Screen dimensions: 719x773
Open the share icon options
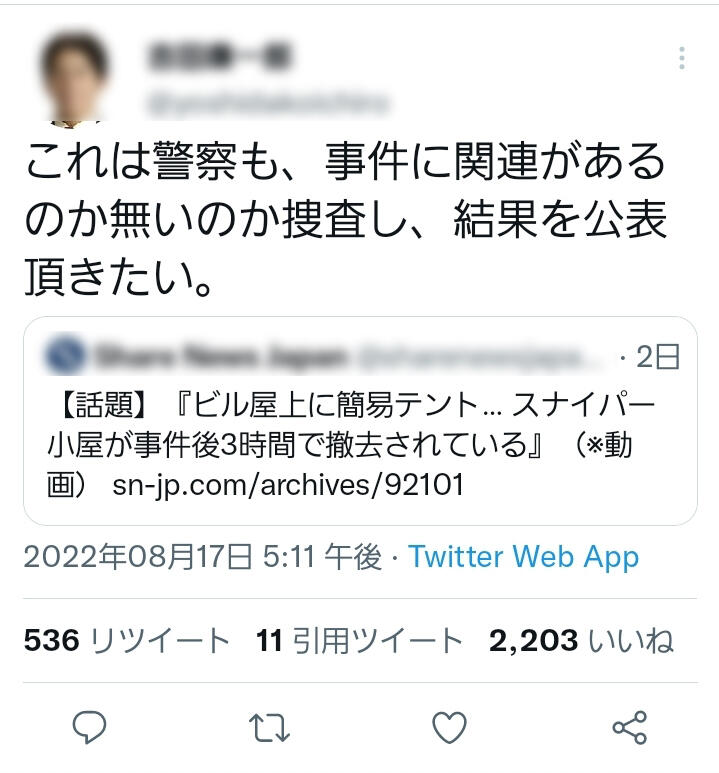click(x=629, y=727)
